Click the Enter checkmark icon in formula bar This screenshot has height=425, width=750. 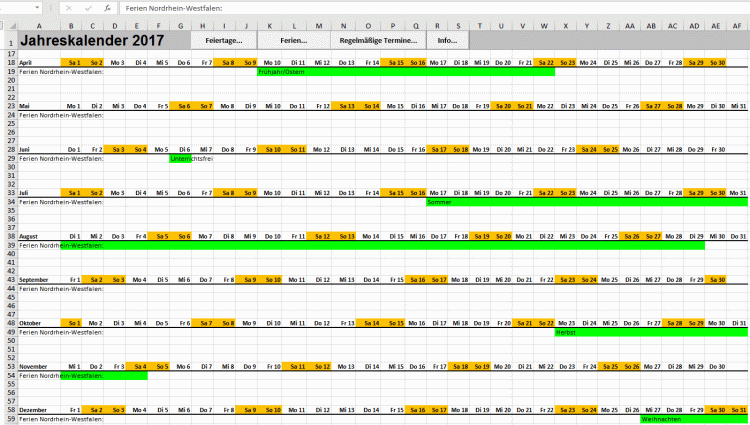[x=88, y=7]
